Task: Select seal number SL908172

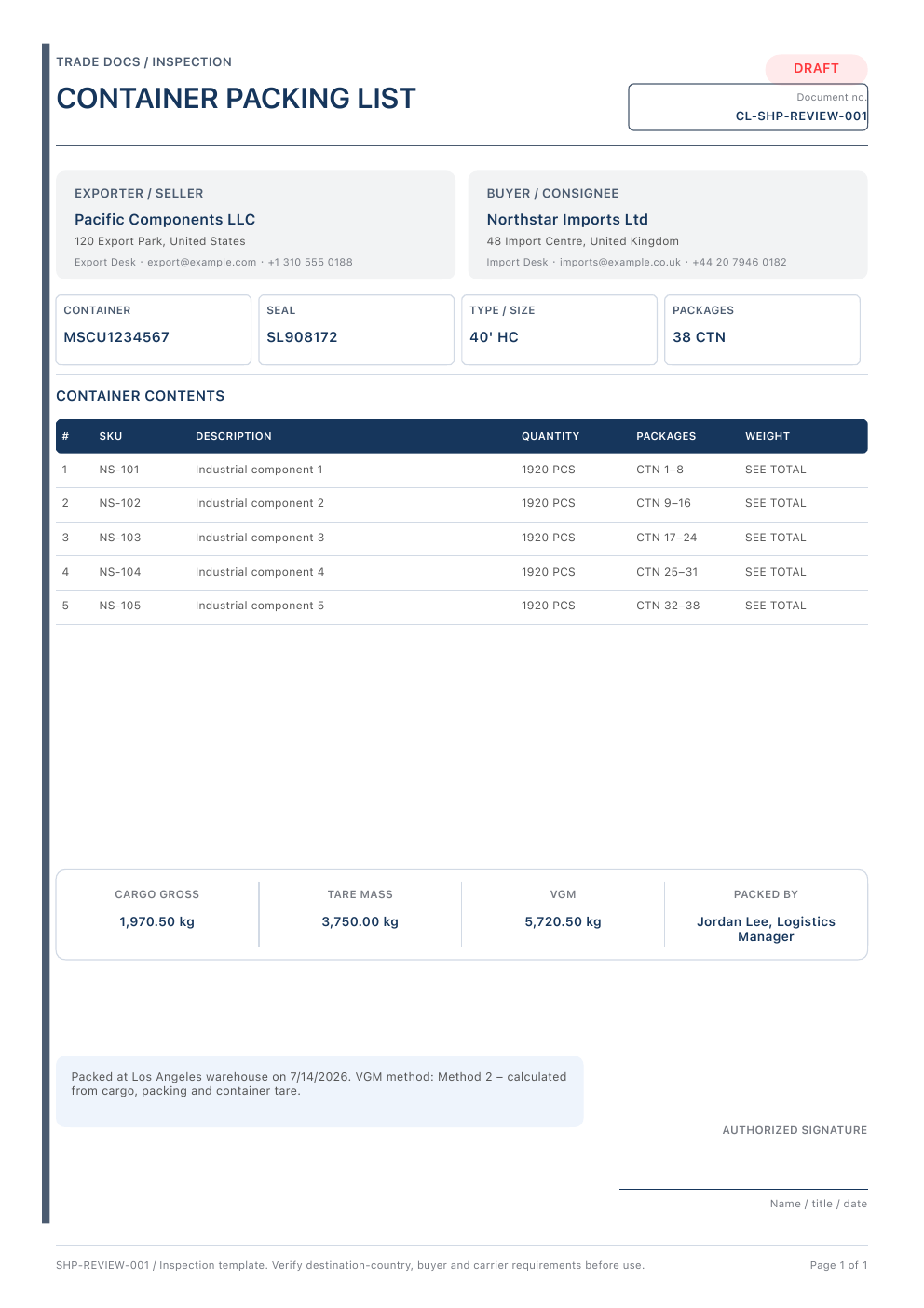Action: tap(302, 337)
